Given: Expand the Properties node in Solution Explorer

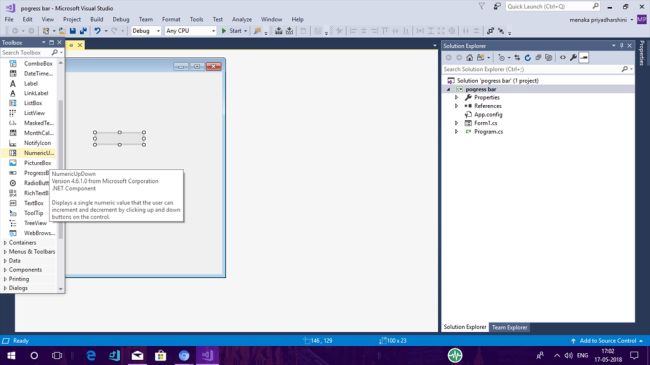Looking at the screenshot, I should coord(457,97).
